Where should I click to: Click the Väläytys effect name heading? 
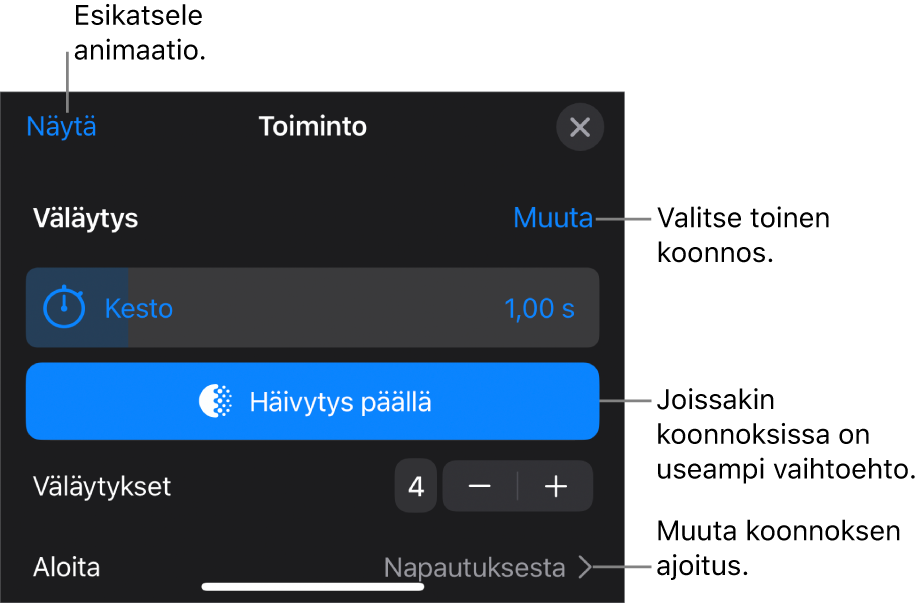(x=85, y=219)
